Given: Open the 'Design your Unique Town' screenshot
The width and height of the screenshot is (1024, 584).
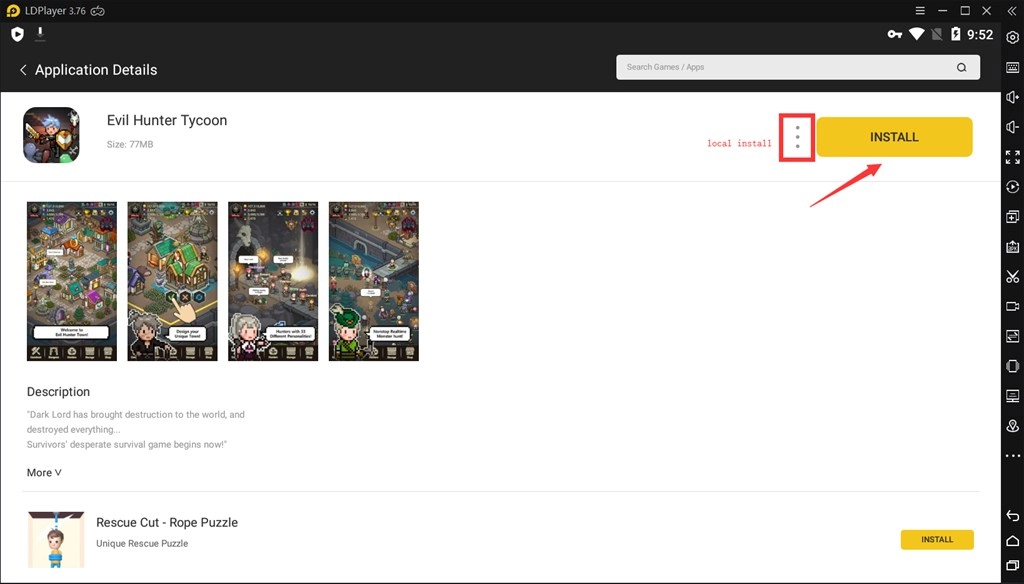Looking at the screenshot, I should [x=172, y=282].
